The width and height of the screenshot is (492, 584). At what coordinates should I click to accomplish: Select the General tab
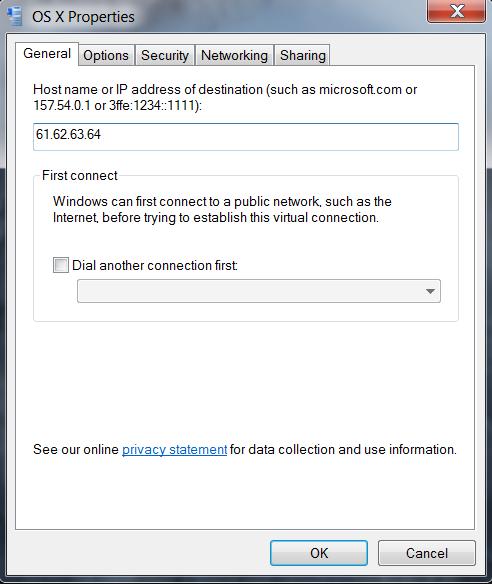47,54
